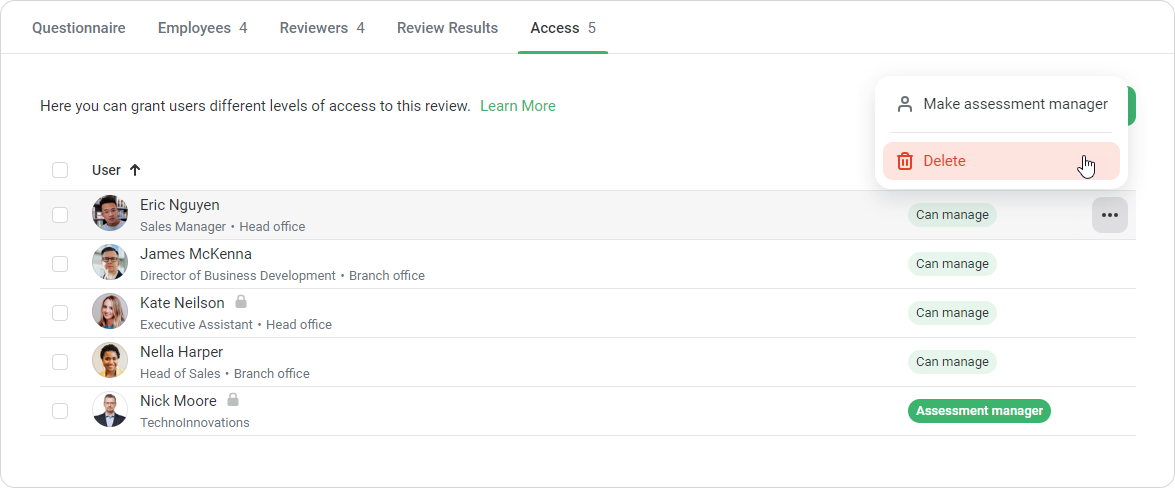1175x488 pixels.
Task: Select the checkbox for Nick Moore
Action: coord(60,411)
